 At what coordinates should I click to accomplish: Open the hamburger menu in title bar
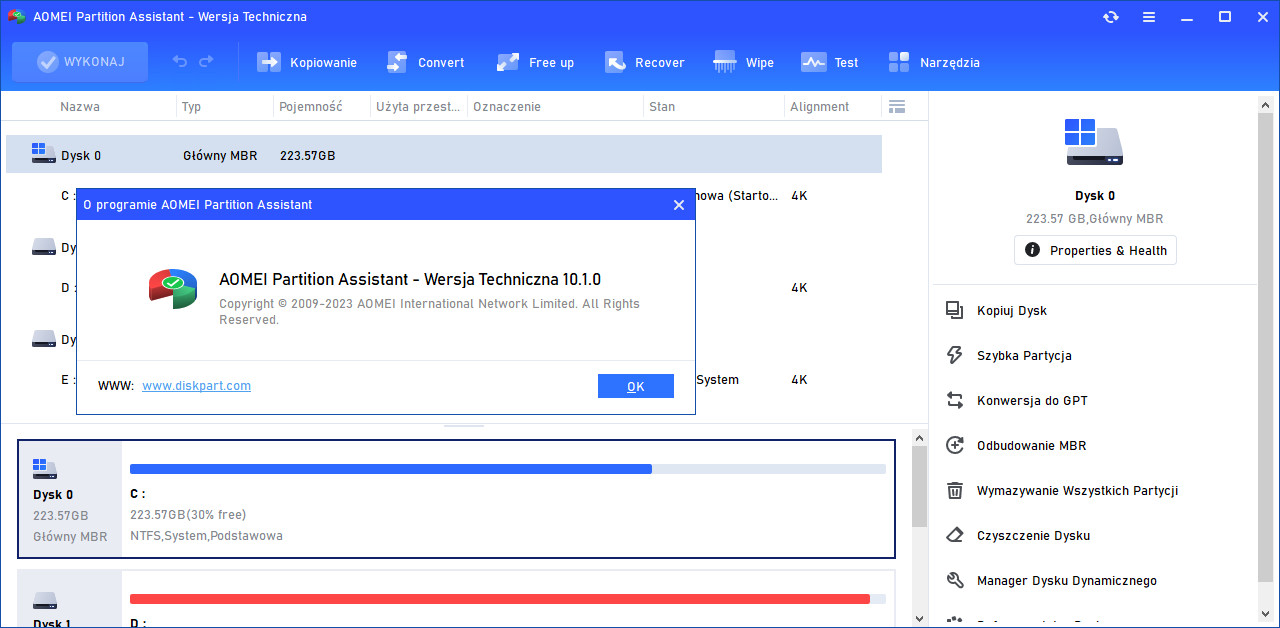coord(1149,17)
